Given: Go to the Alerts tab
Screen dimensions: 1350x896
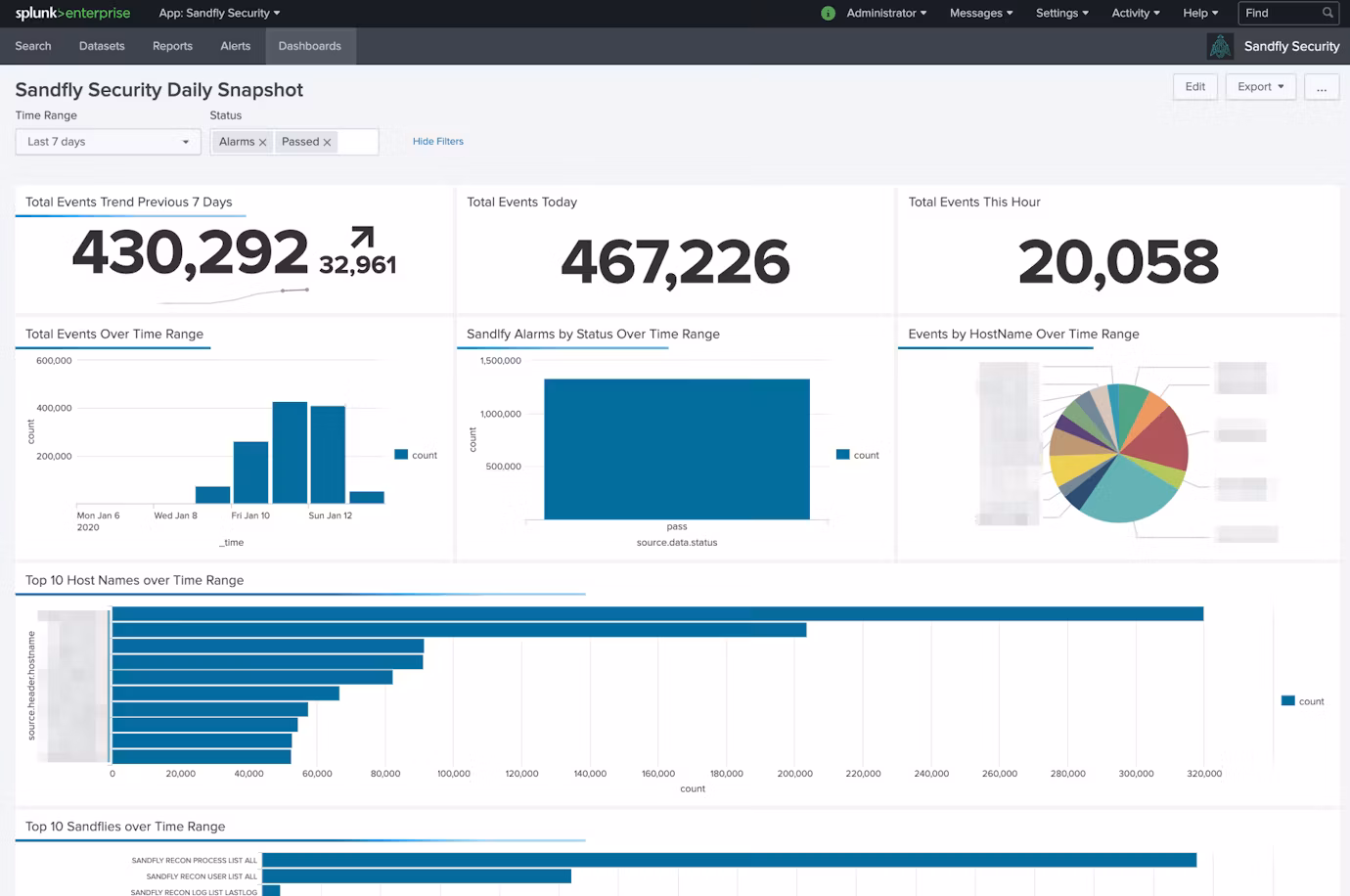Looking at the screenshot, I should (235, 46).
